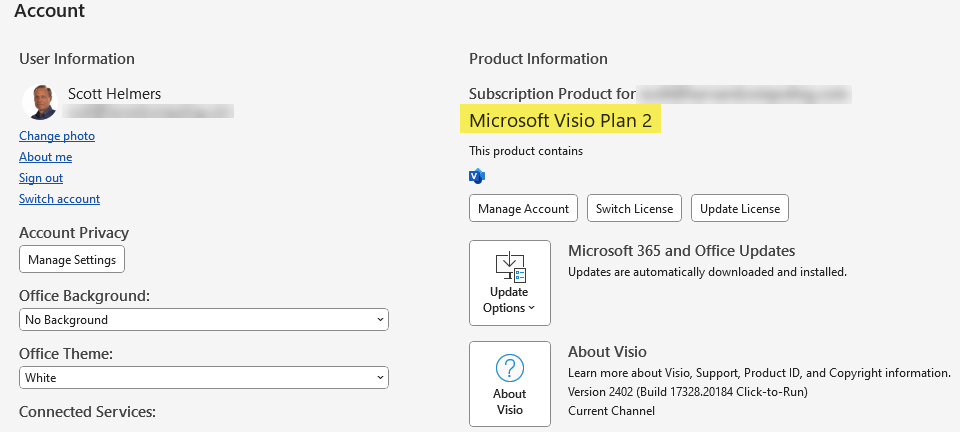Click the Connected Services heading
Screen dimensions: 960x432
[88, 412]
